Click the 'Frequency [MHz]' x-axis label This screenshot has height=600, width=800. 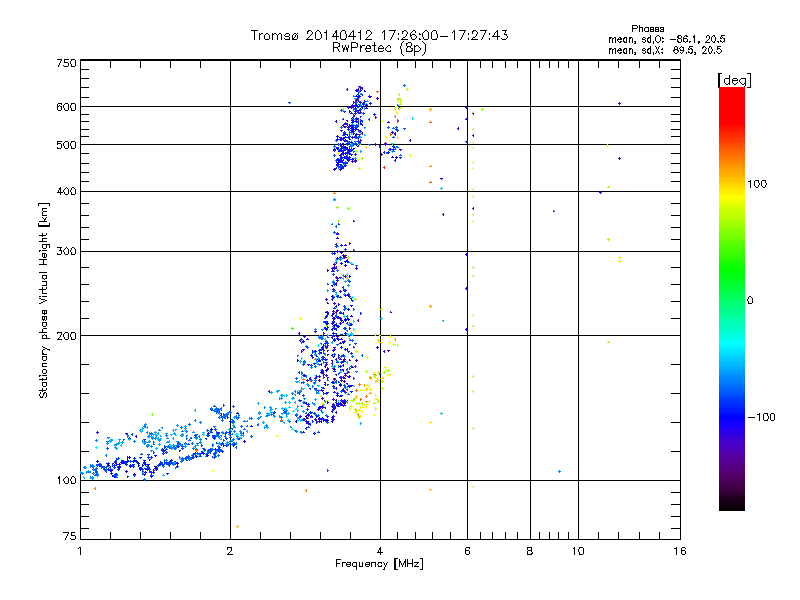(x=379, y=564)
